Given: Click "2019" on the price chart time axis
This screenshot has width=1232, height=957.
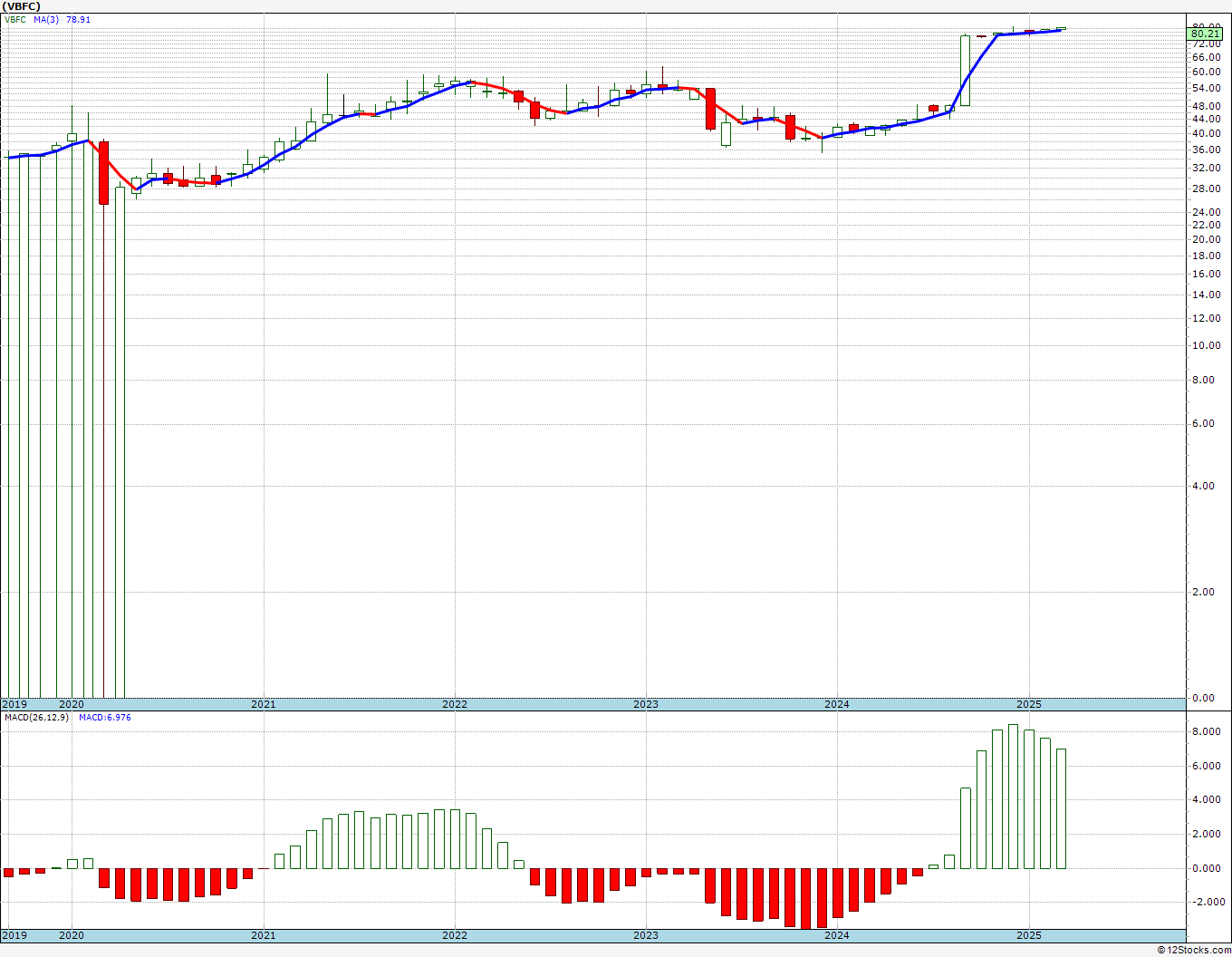Looking at the screenshot, I should coord(14,704).
